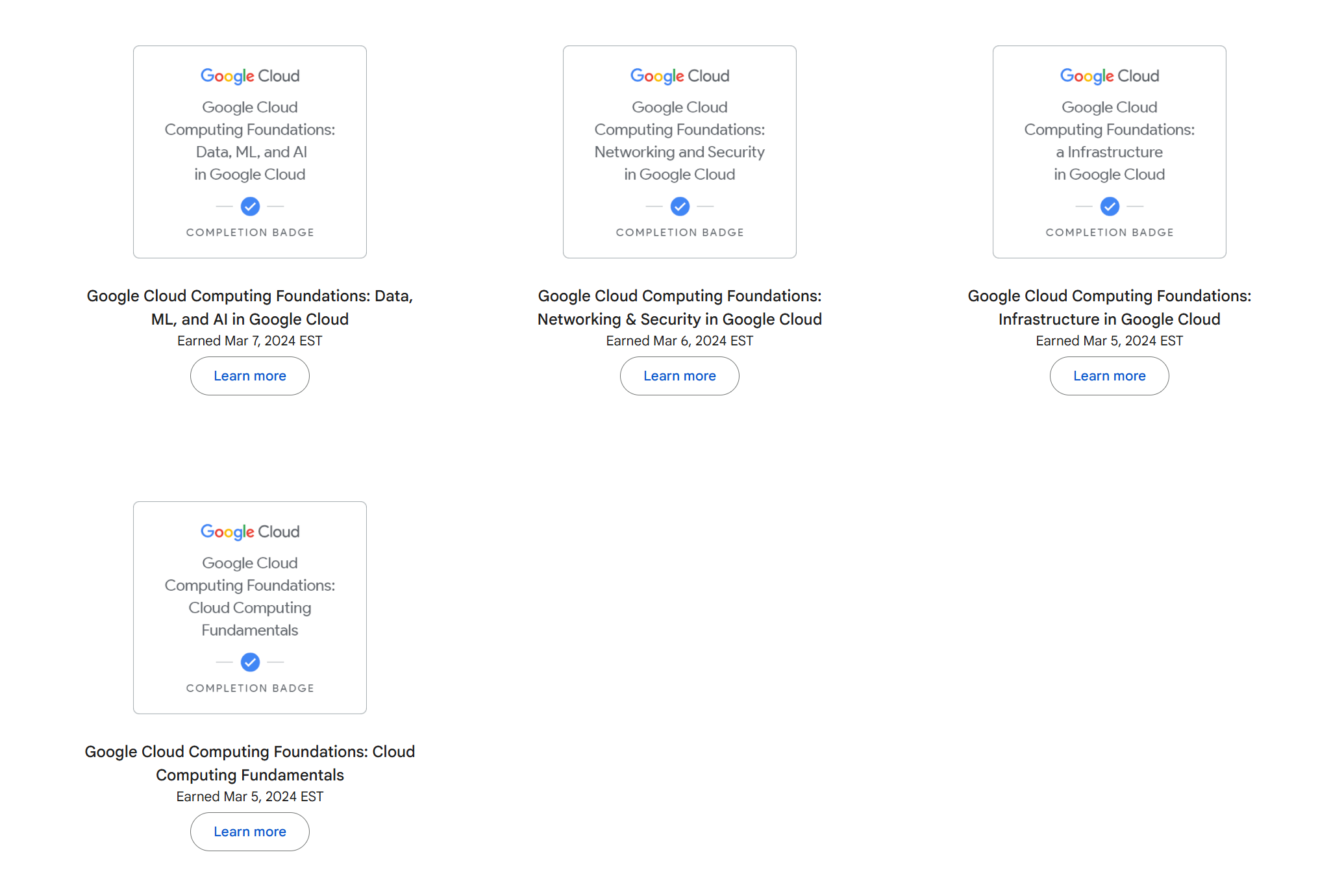The height and width of the screenshot is (896, 1344).
Task: Click the Completion Badge label on the Infrastructure card
Action: [x=1109, y=232]
